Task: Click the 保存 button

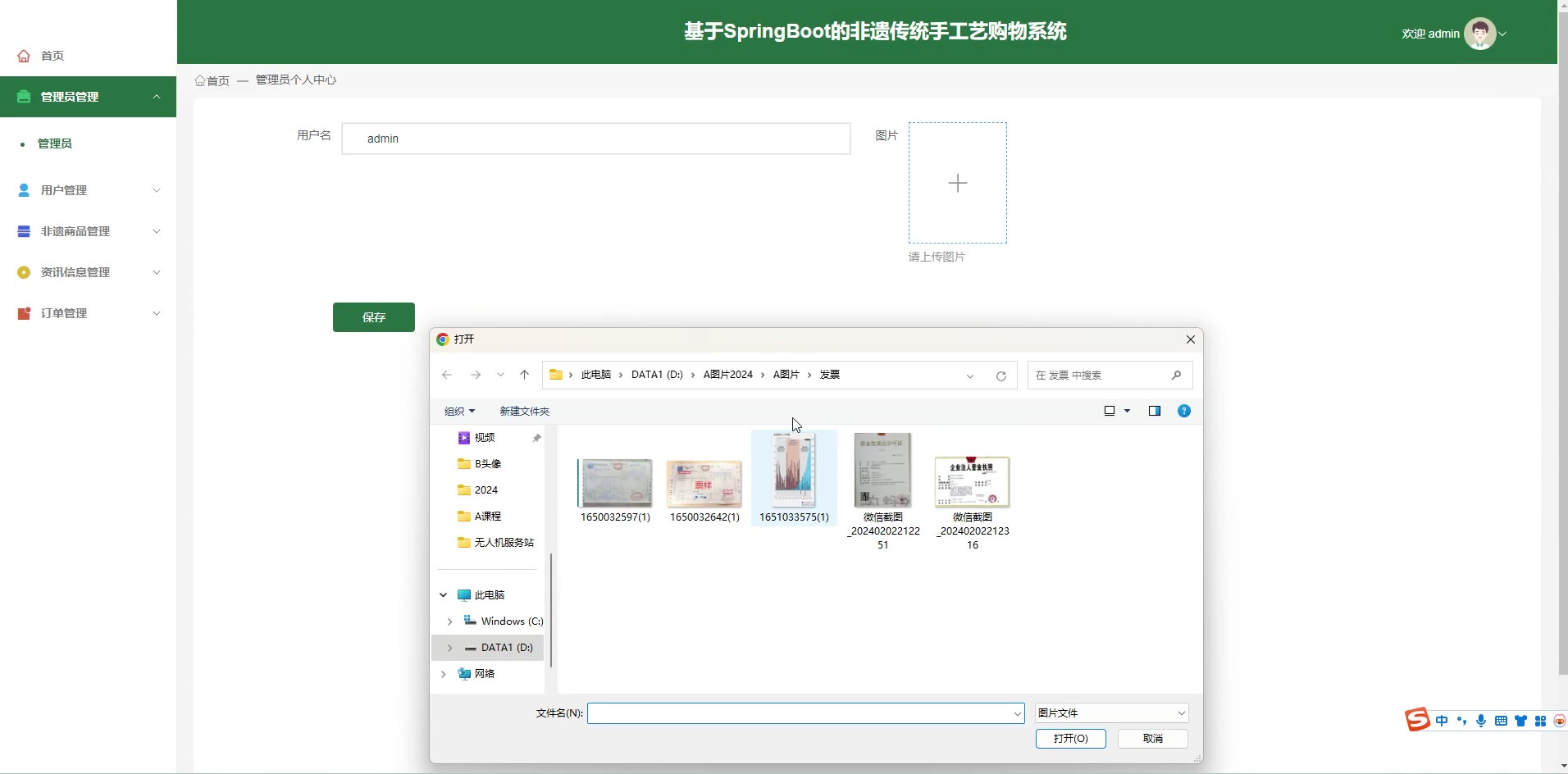Action: tap(373, 317)
